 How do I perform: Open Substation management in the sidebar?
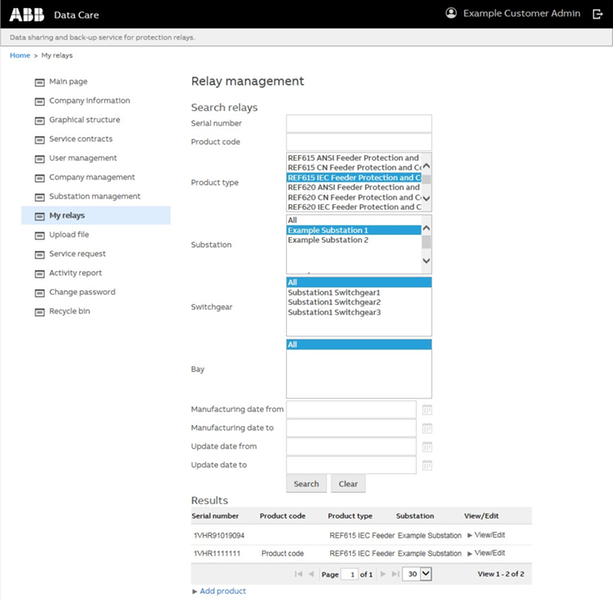95,196
